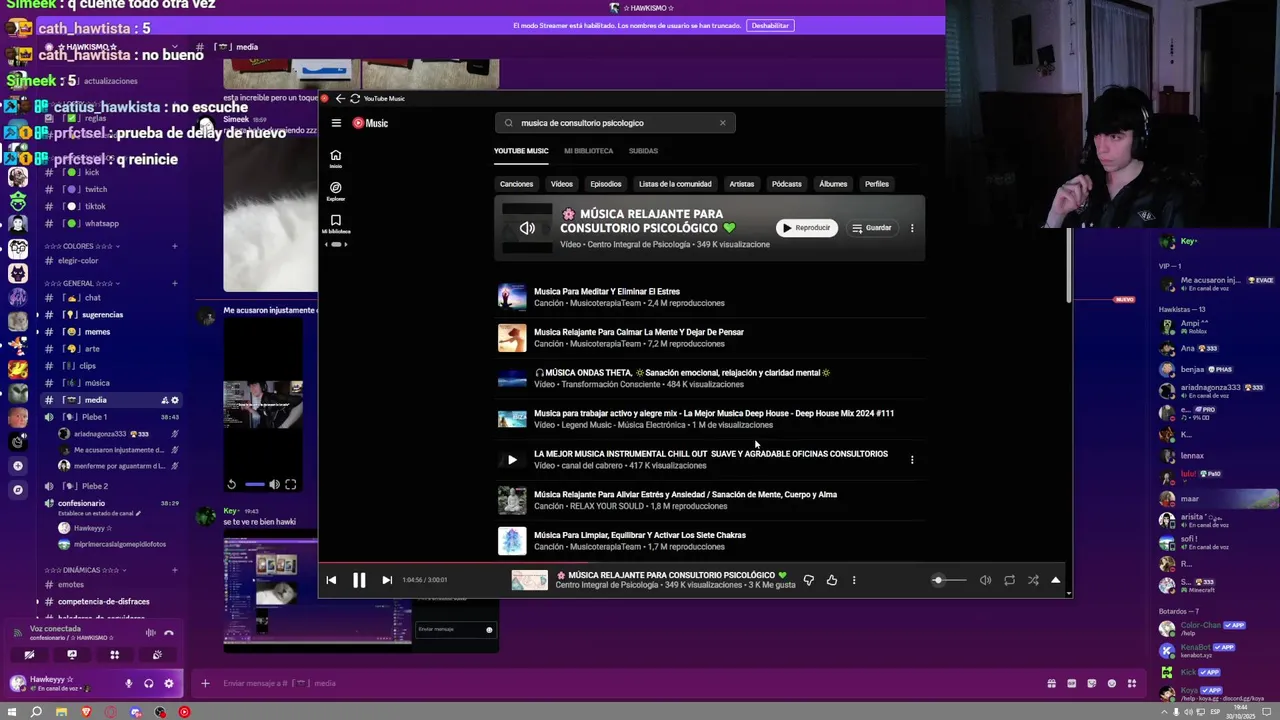Filter results by Pódcasts chip
The image size is (1280, 720).
(787, 184)
